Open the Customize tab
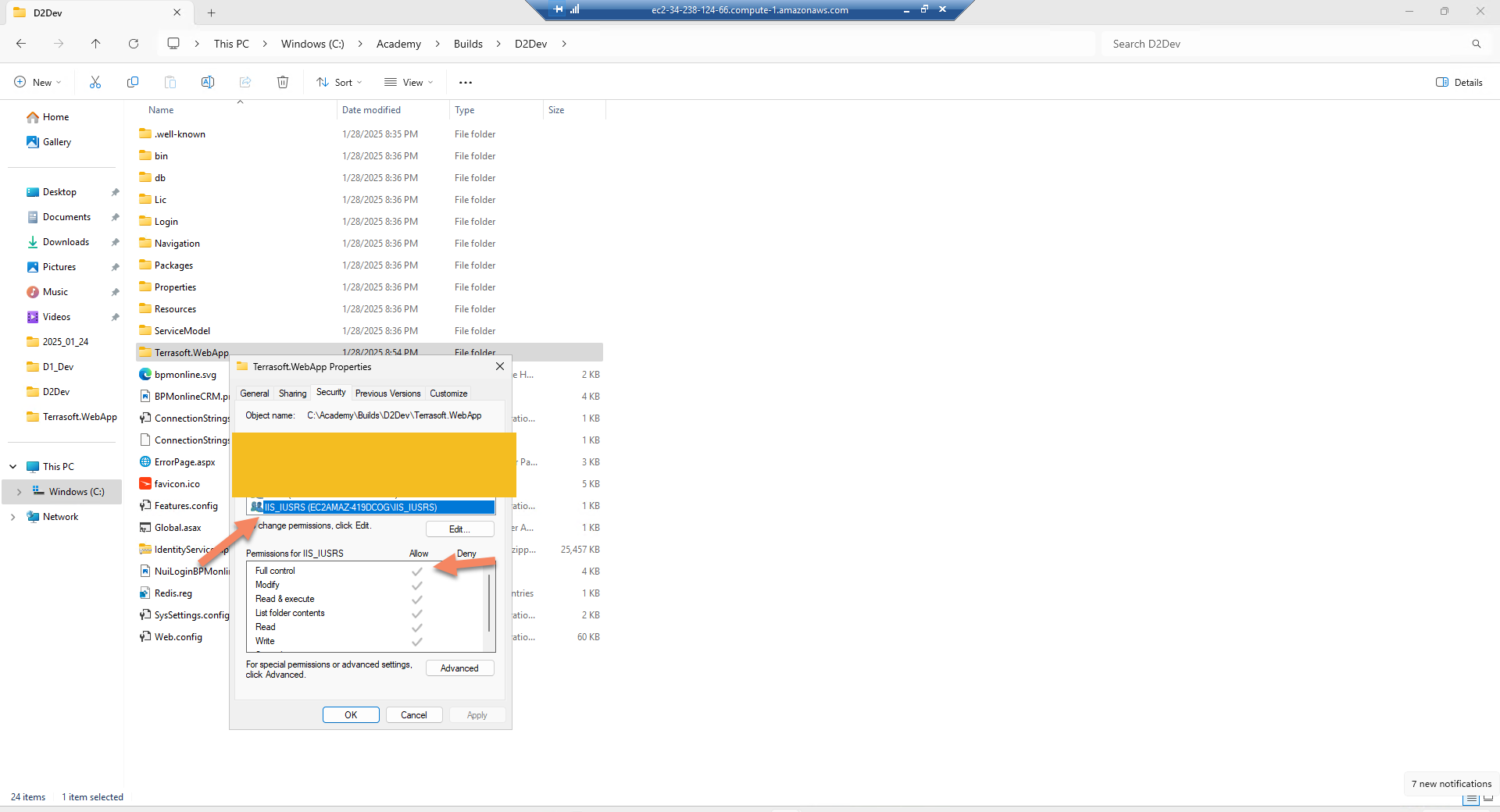Viewport: 1500px width, 812px height. pyautogui.click(x=448, y=394)
